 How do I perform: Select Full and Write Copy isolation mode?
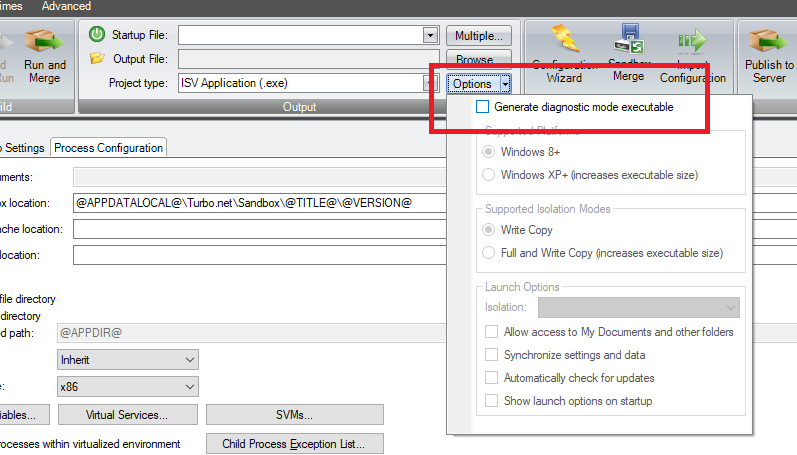click(488, 253)
